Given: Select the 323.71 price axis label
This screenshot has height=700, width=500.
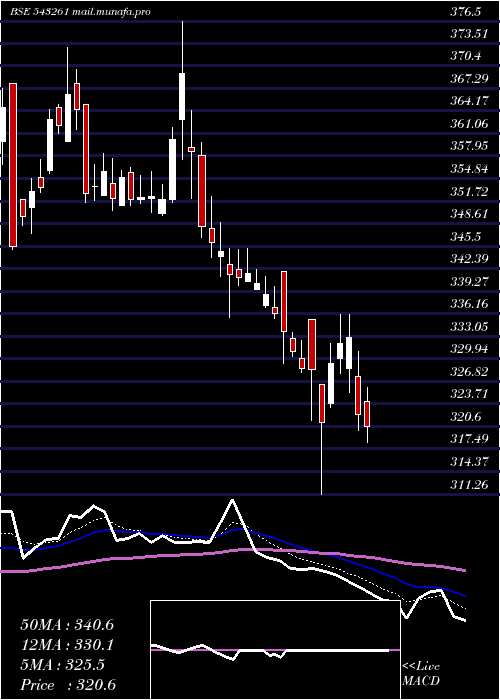Looking at the screenshot, I should [x=469, y=394].
